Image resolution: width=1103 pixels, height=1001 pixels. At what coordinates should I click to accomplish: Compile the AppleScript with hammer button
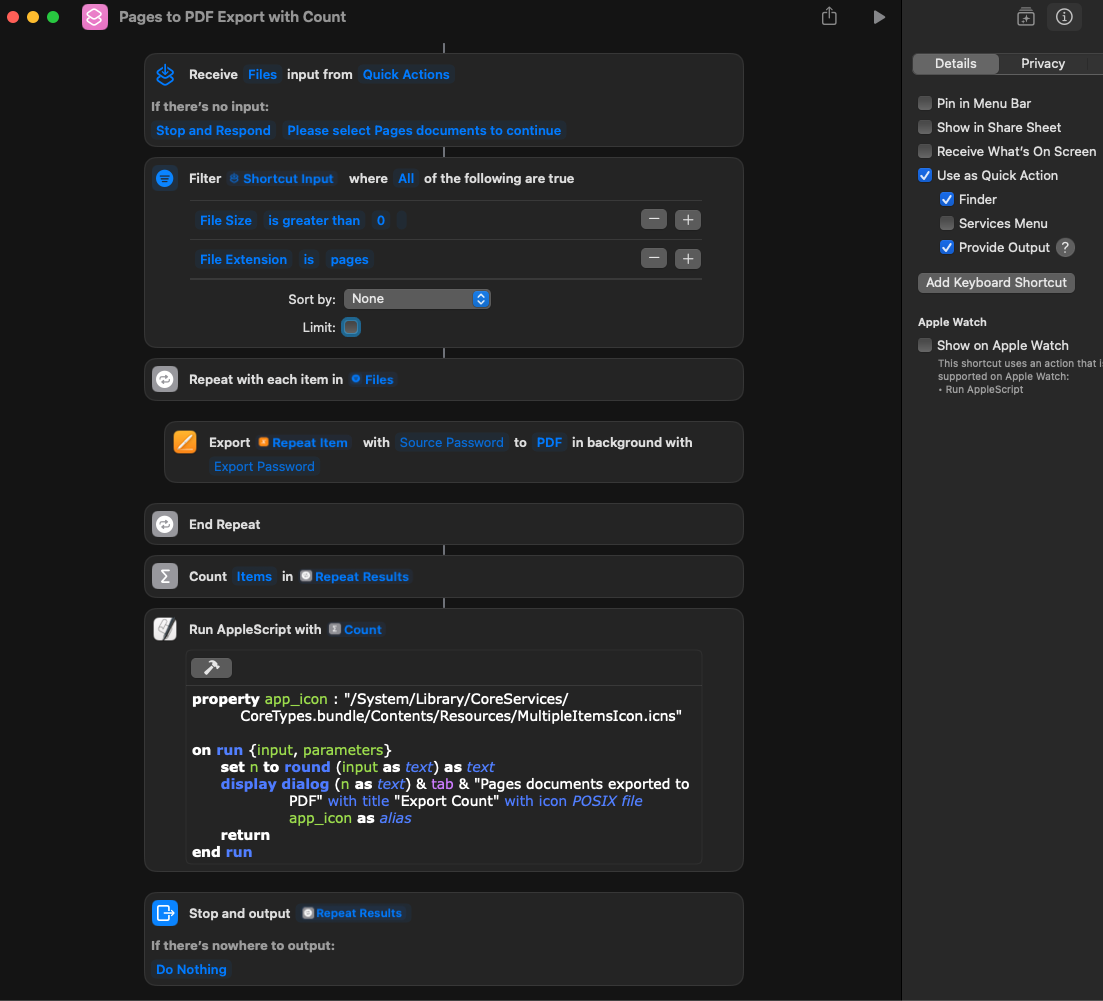point(211,668)
